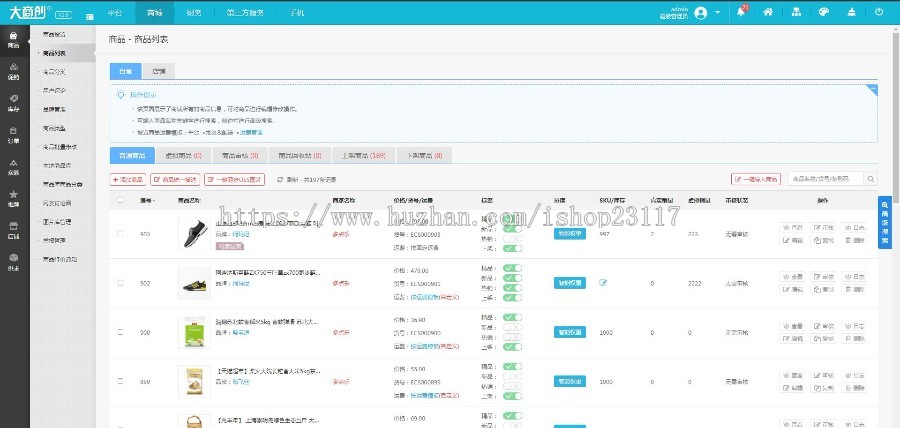900x428 pixels.
Task: Open the 高级搜索 side panel tab
Action: tap(884, 223)
